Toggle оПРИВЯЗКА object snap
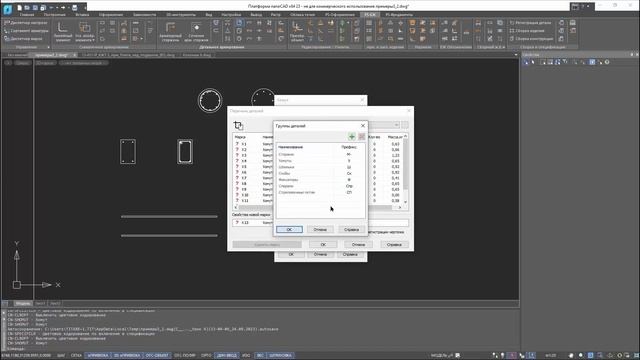Viewport: 640px width, 360px height. pyautogui.click(x=98, y=356)
